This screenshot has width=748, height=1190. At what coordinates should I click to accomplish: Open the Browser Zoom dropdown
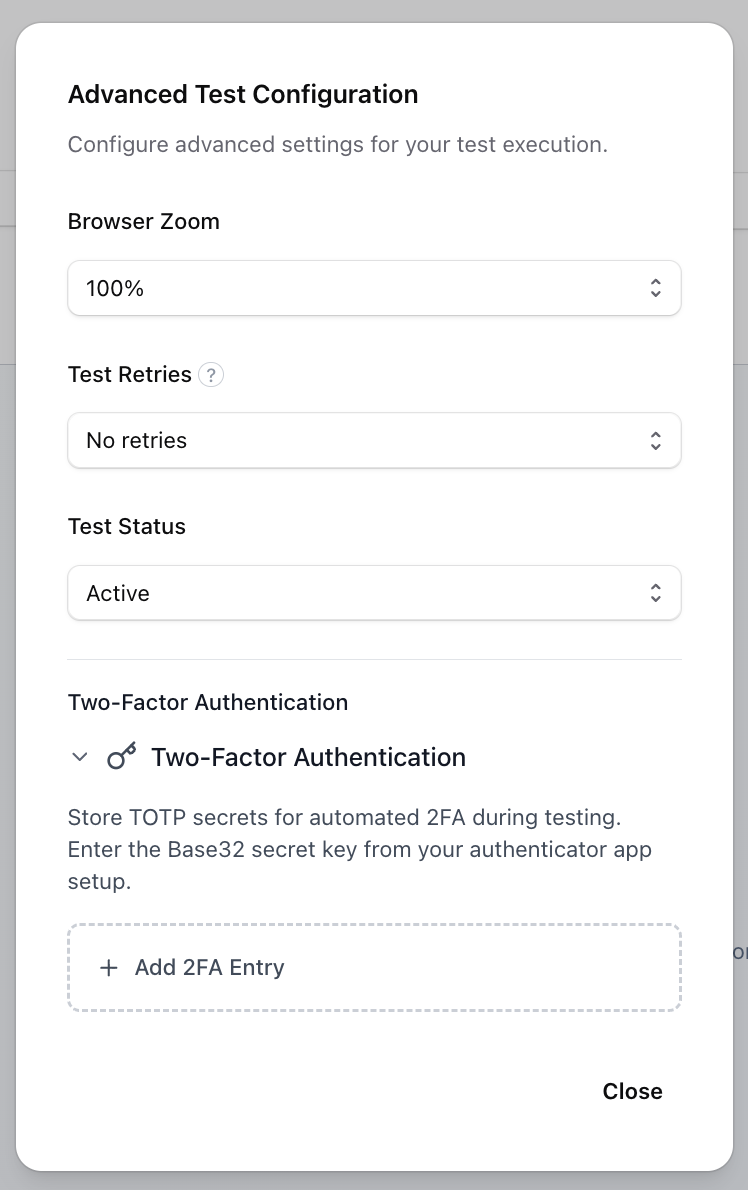coord(374,287)
